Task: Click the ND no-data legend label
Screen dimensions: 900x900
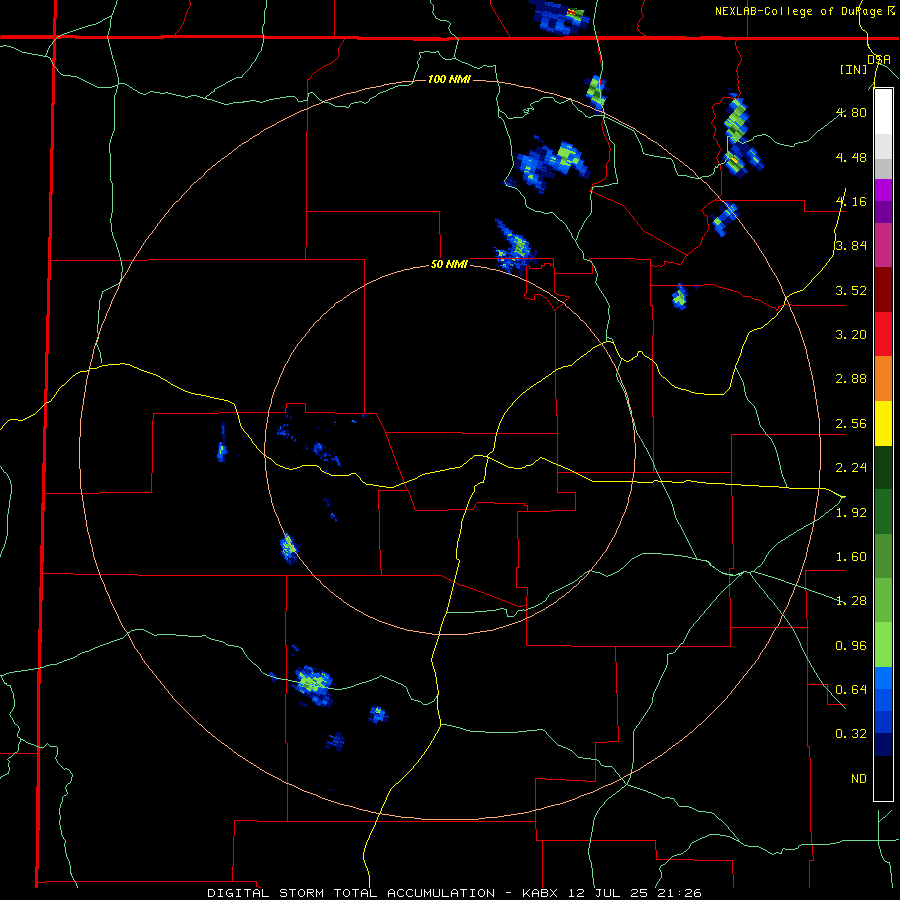Action: point(859,779)
